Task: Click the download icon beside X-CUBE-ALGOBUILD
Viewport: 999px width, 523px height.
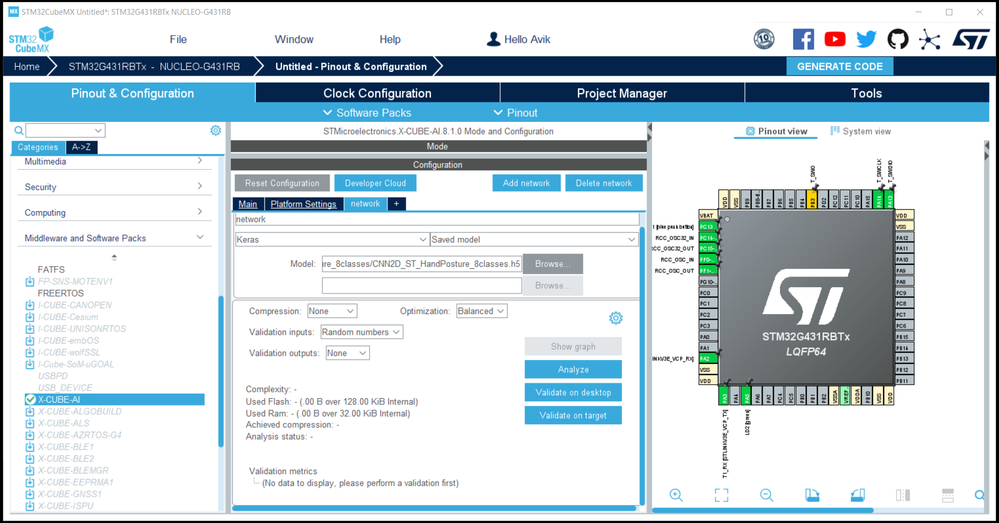Action: 30,412
